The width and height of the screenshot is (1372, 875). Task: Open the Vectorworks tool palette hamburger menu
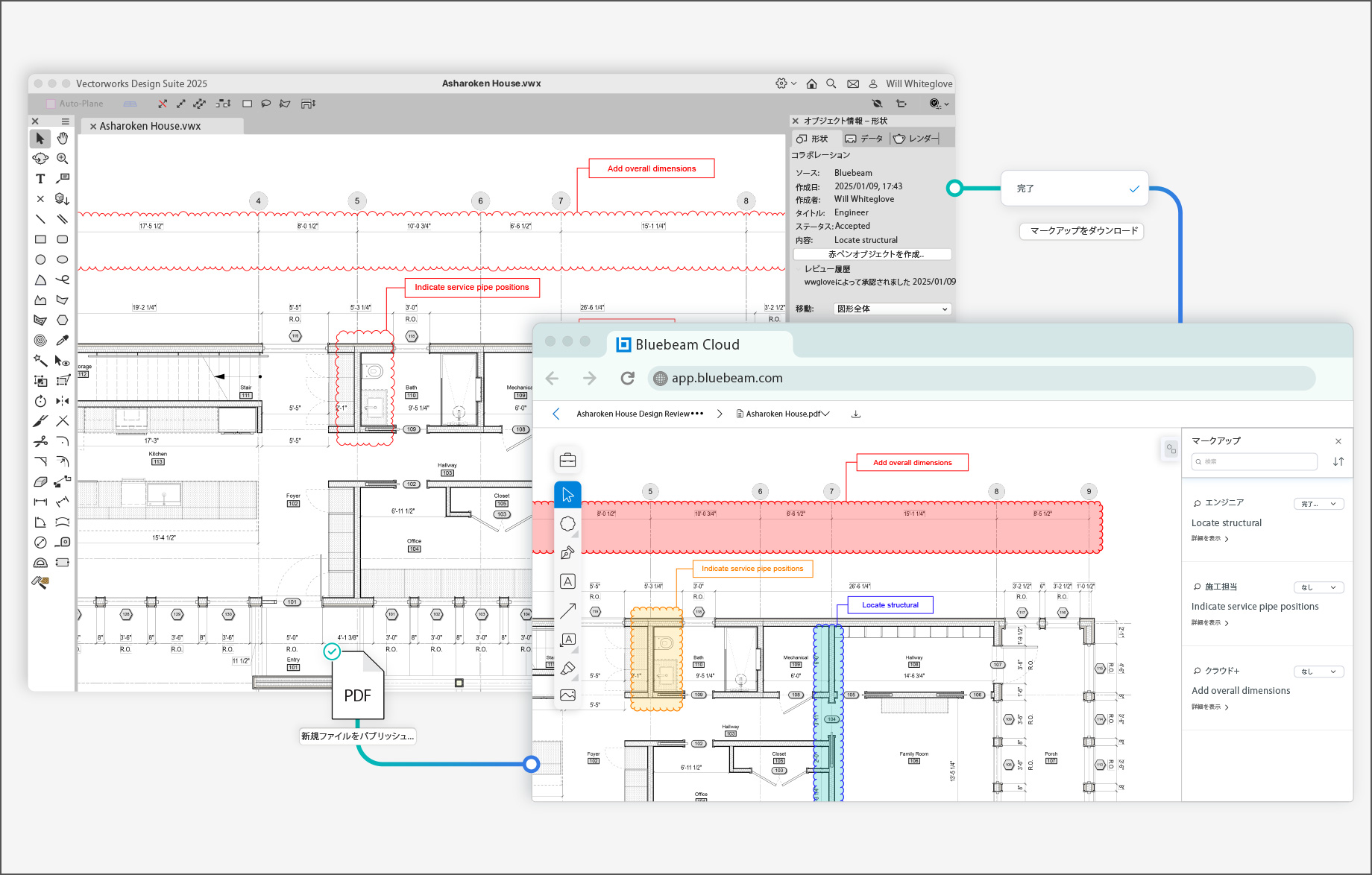66,121
